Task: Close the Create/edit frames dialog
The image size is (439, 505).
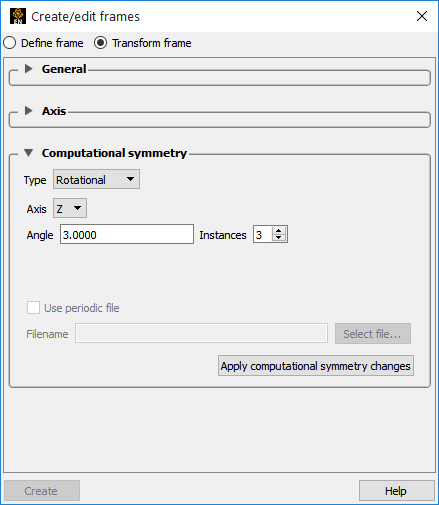Action: pyautogui.click(x=422, y=16)
